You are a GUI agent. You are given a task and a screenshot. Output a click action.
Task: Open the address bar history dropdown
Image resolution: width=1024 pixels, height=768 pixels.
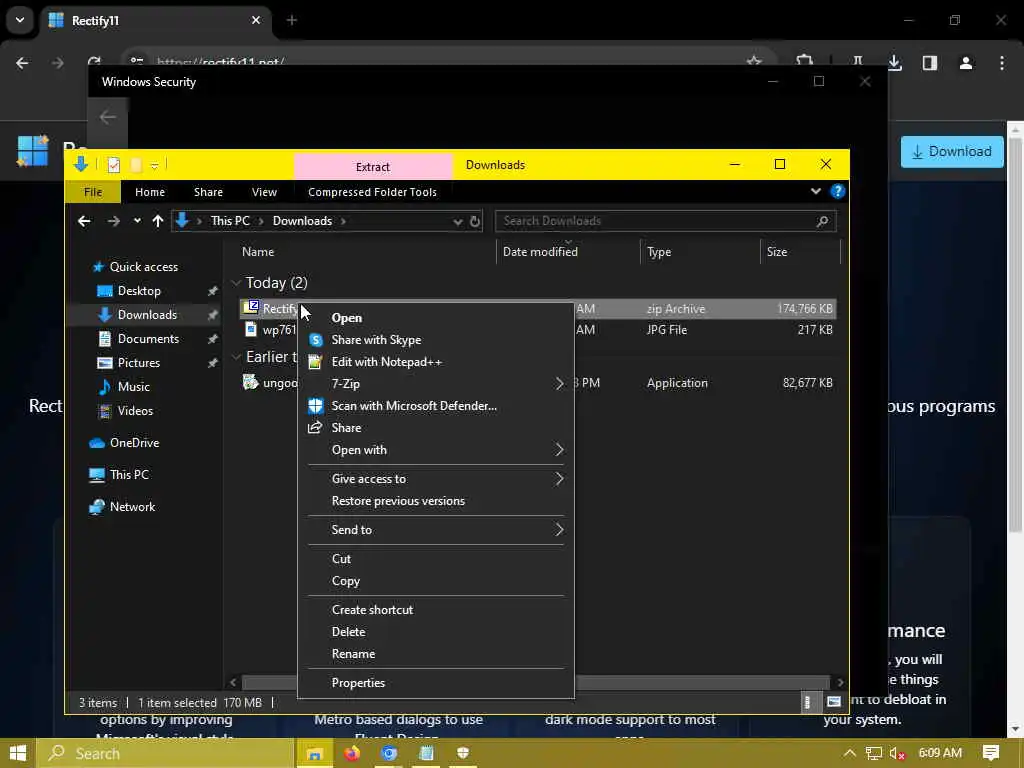[457, 221]
